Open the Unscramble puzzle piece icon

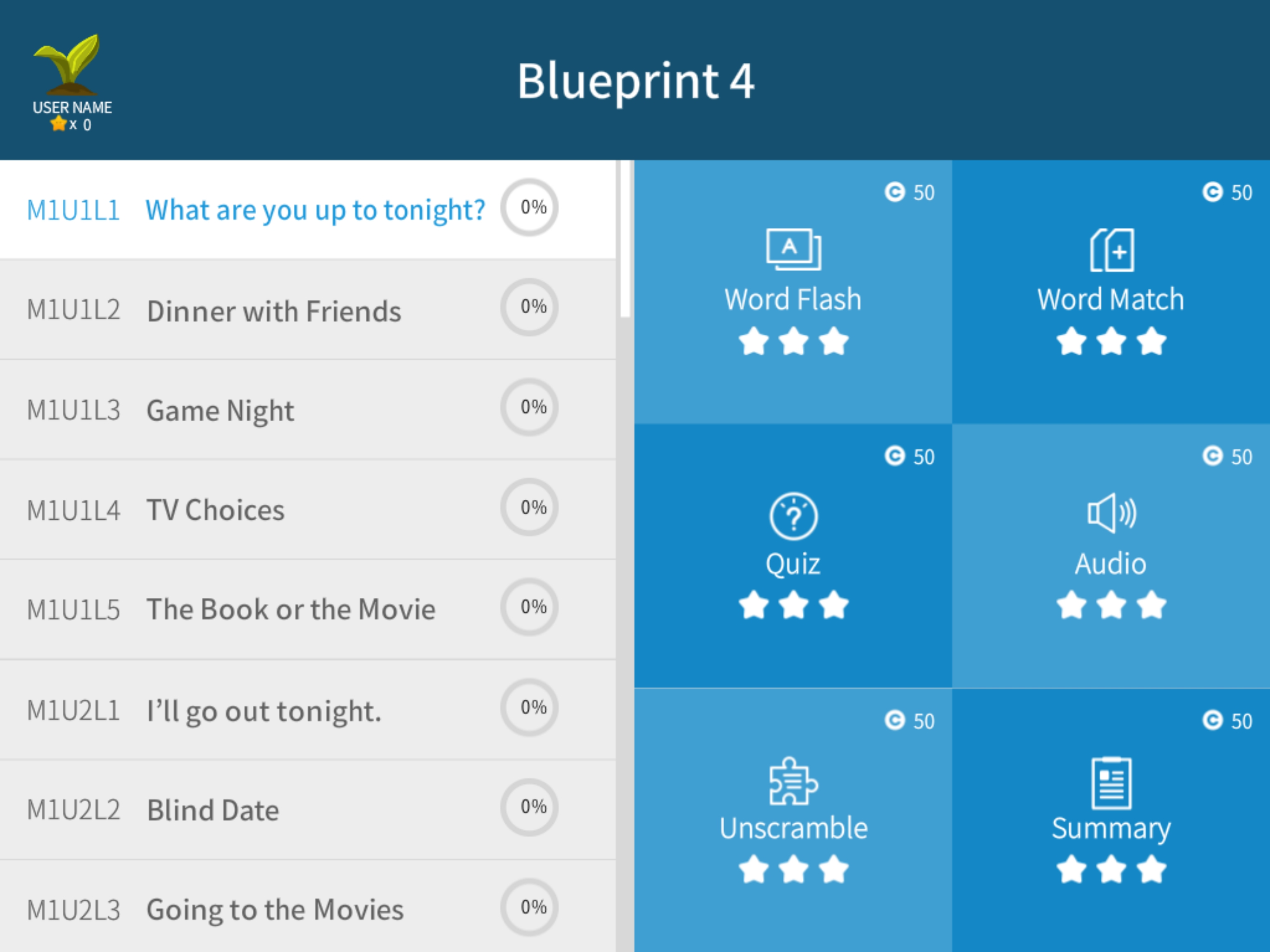click(x=793, y=781)
